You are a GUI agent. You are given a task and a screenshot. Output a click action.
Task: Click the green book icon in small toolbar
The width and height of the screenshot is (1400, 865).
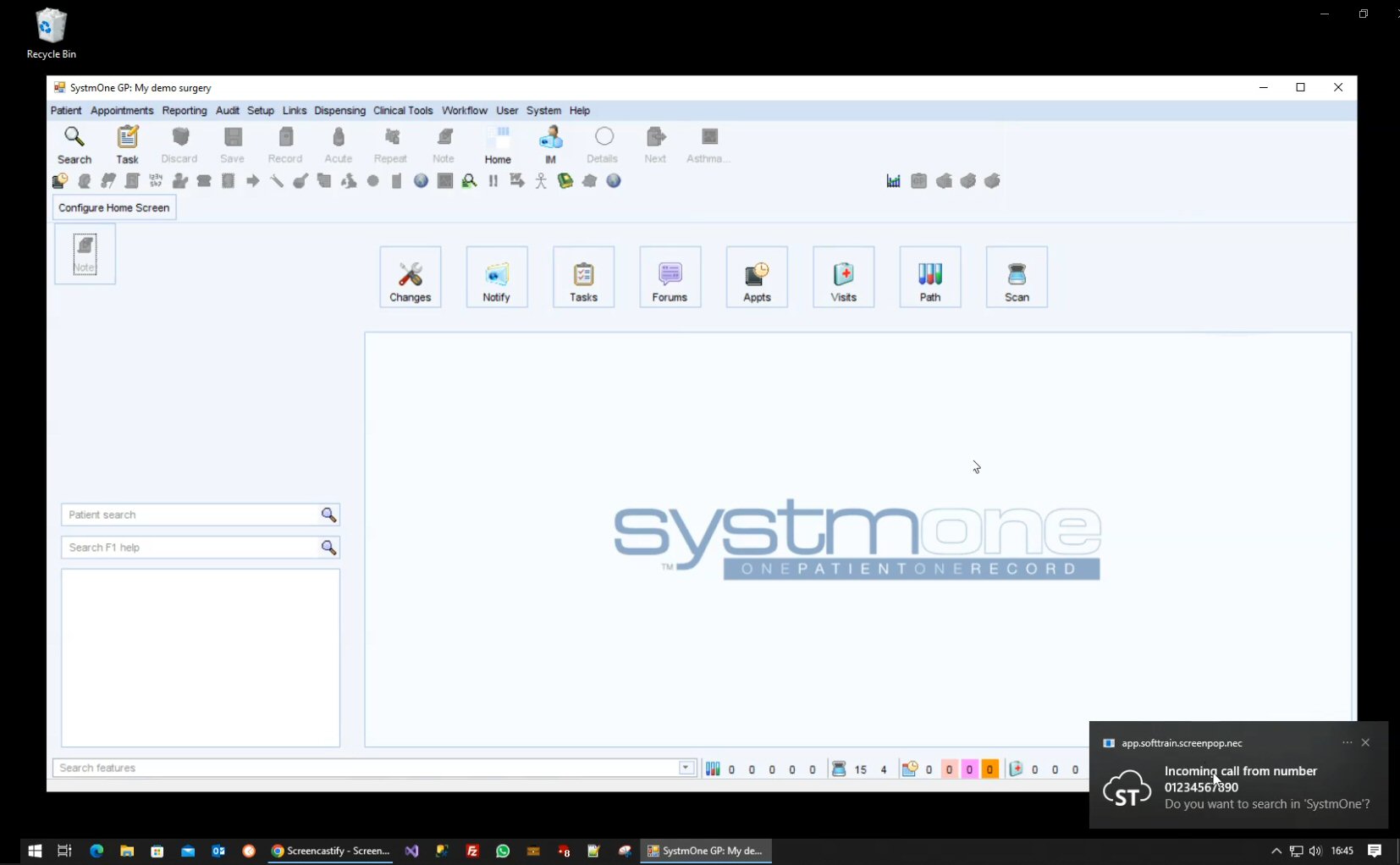pyautogui.click(x=565, y=181)
